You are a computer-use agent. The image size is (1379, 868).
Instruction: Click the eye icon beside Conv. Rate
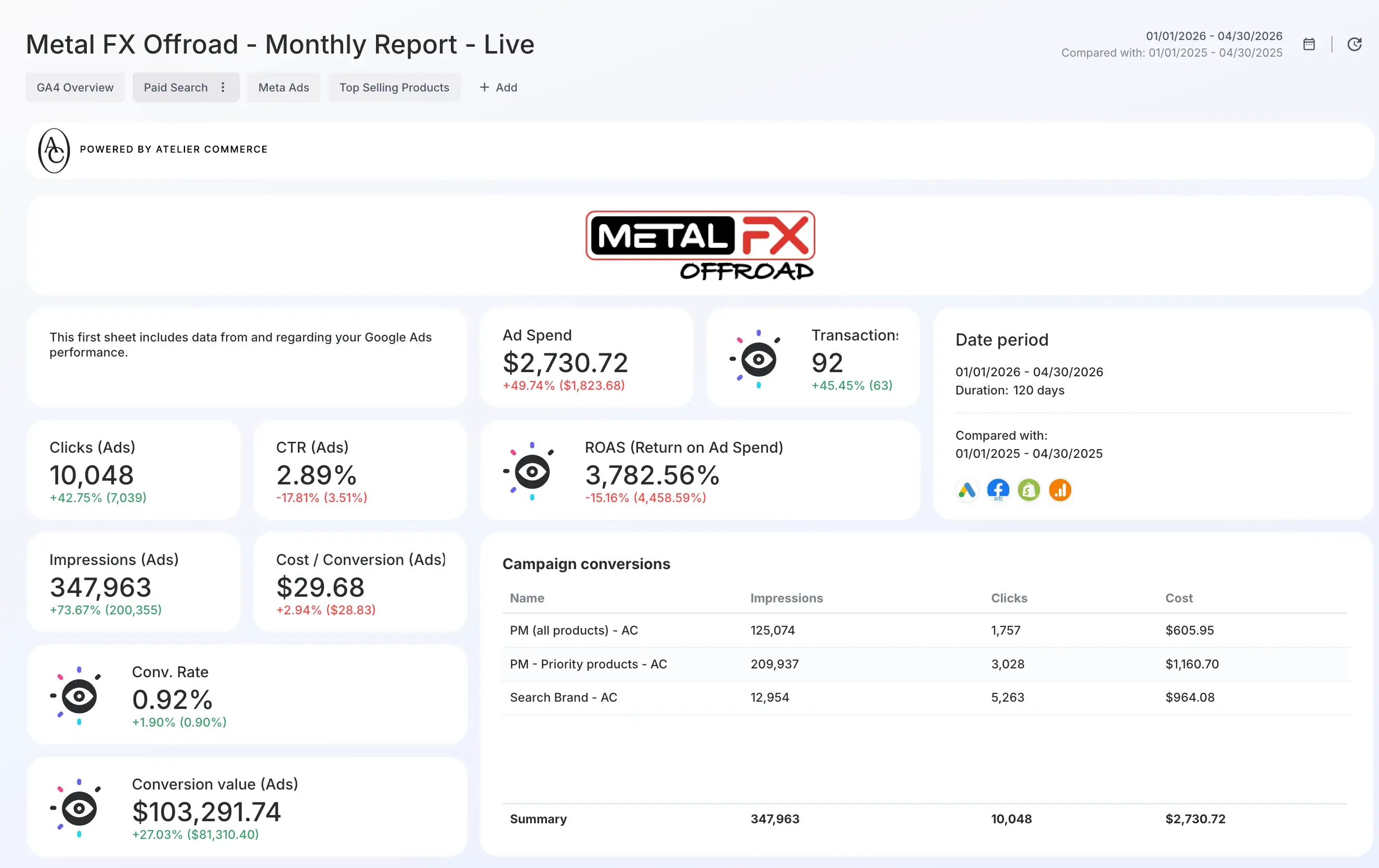pyautogui.click(x=76, y=695)
